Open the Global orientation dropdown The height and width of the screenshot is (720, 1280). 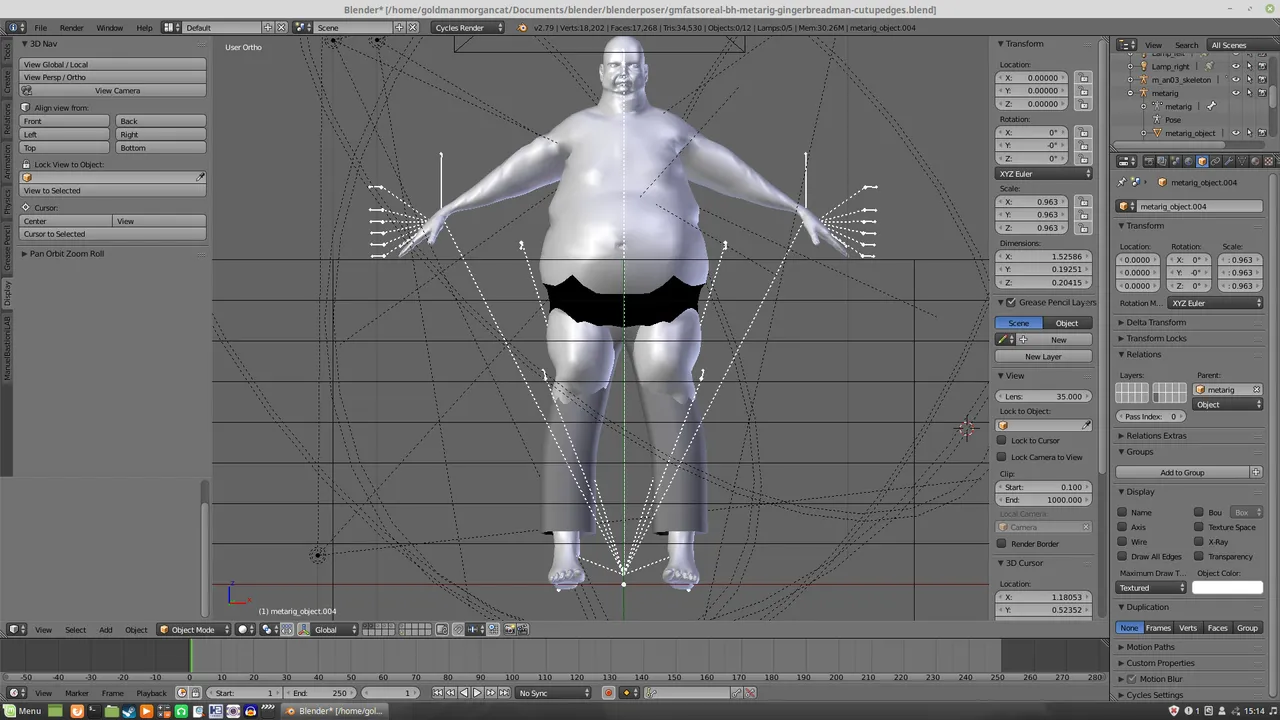click(336, 629)
